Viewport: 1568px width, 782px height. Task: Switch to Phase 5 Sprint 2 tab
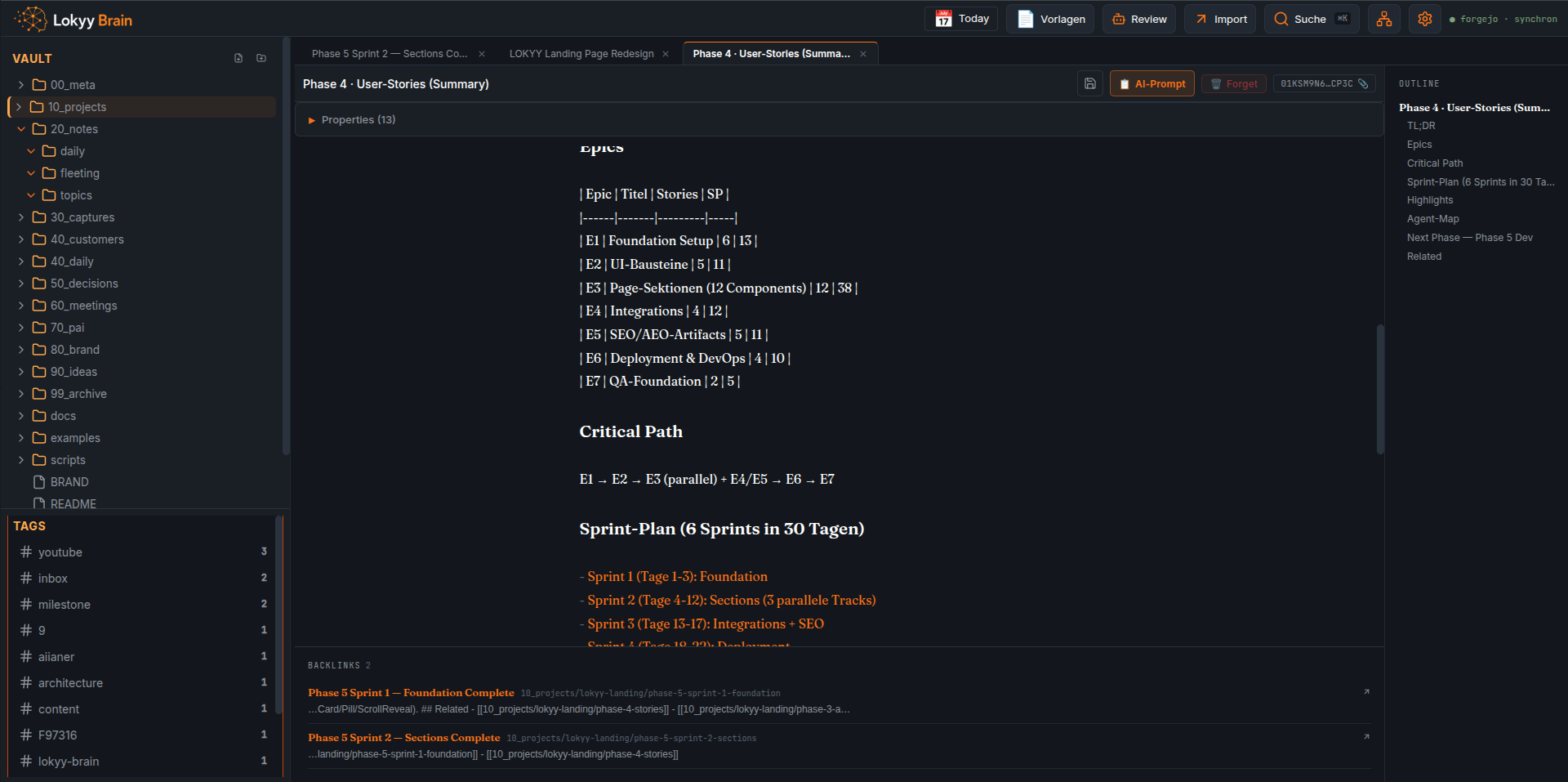tap(390, 54)
